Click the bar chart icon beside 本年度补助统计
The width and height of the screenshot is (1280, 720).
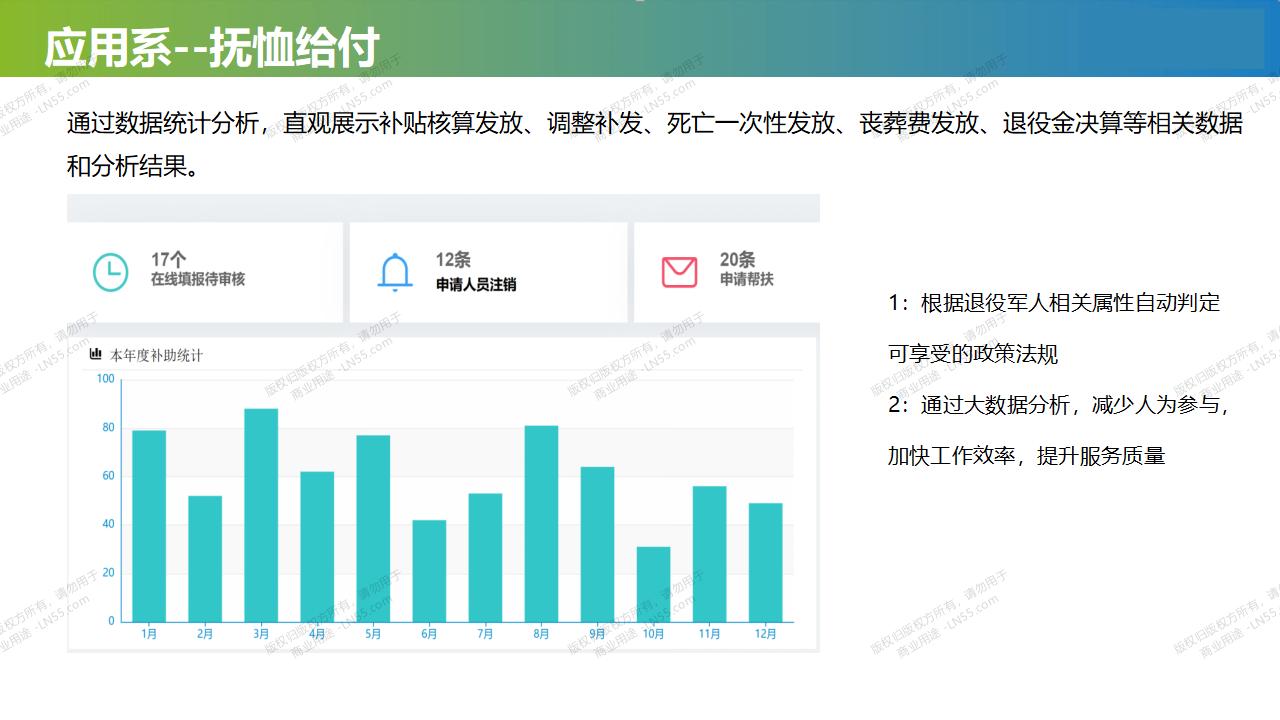point(96,354)
